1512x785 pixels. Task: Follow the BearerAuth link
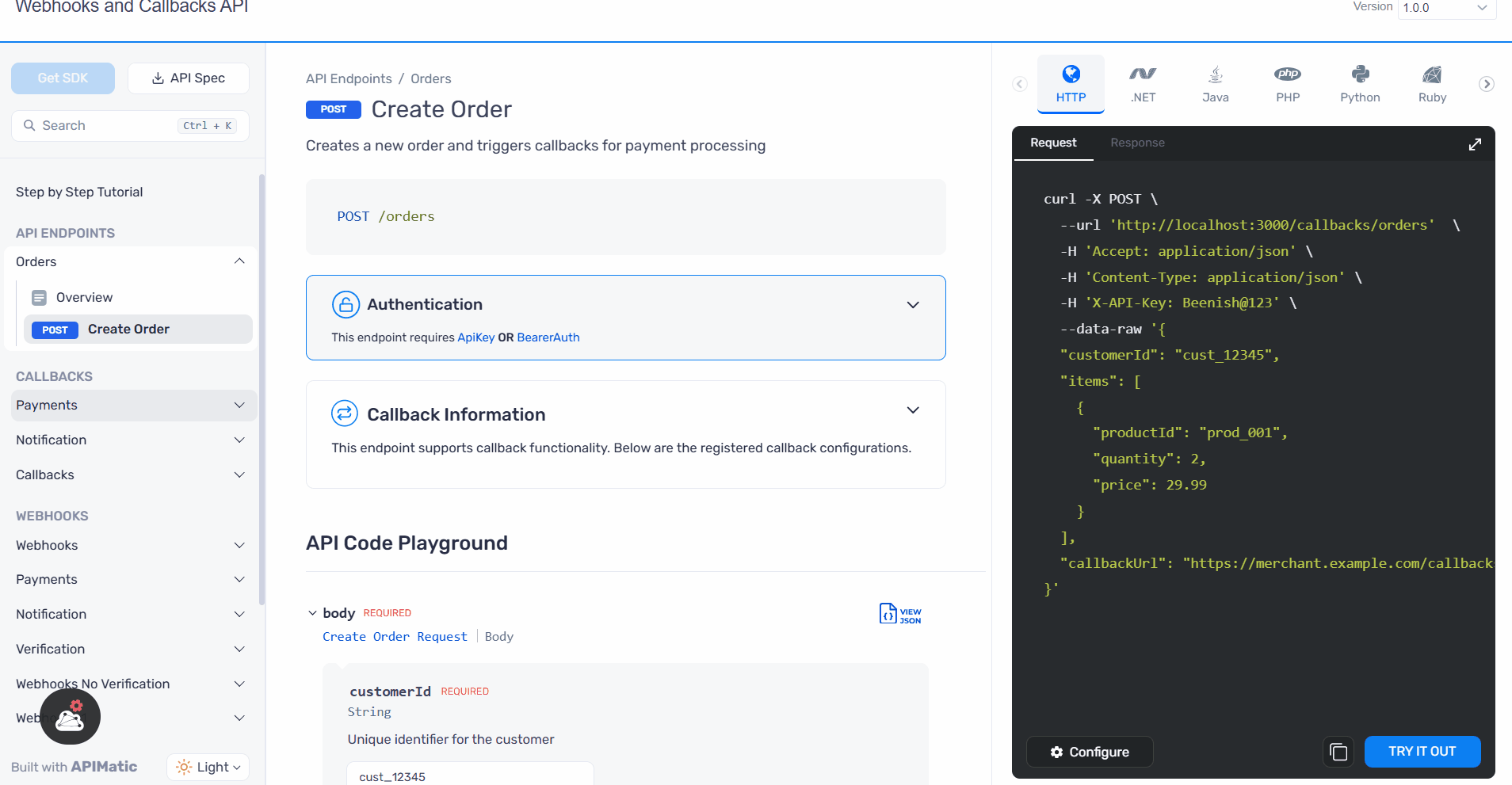click(x=548, y=337)
